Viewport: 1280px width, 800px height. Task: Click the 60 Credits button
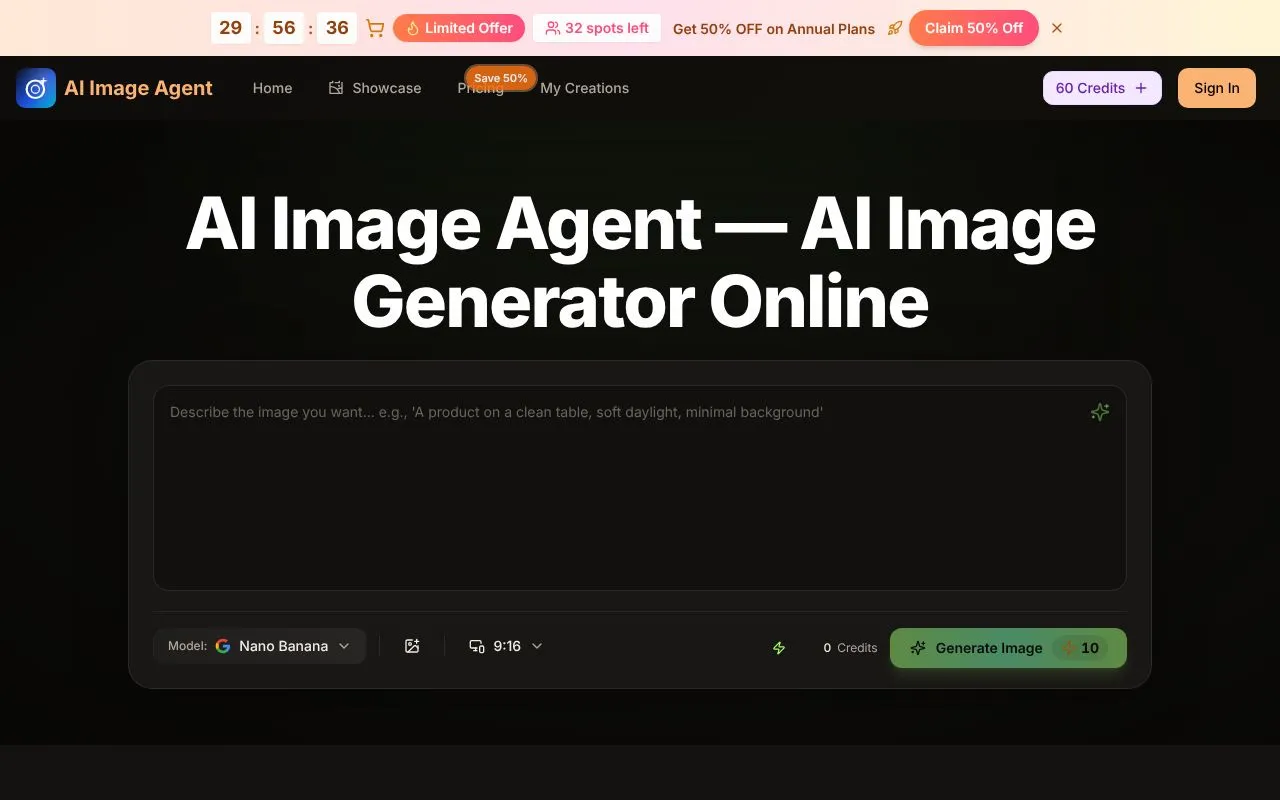[1102, 88]
